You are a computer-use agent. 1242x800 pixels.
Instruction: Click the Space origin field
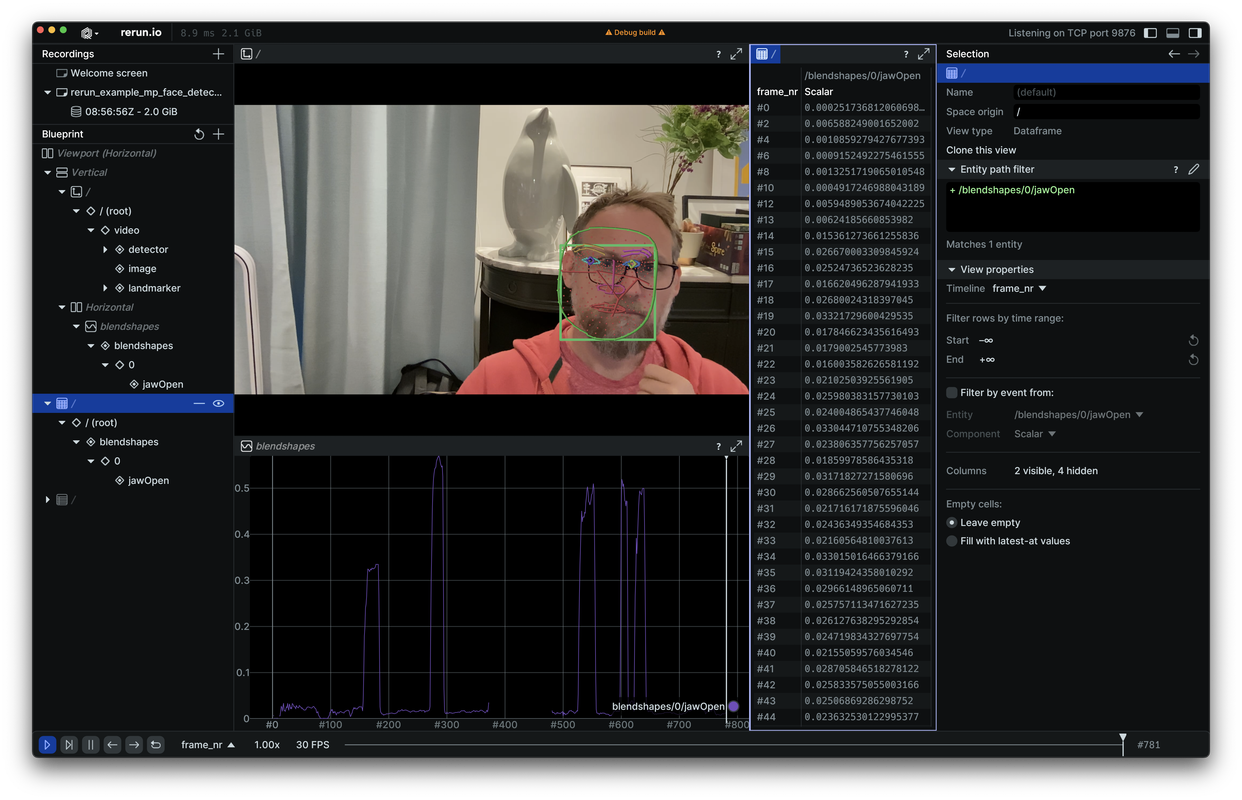tap(1107, 112)
